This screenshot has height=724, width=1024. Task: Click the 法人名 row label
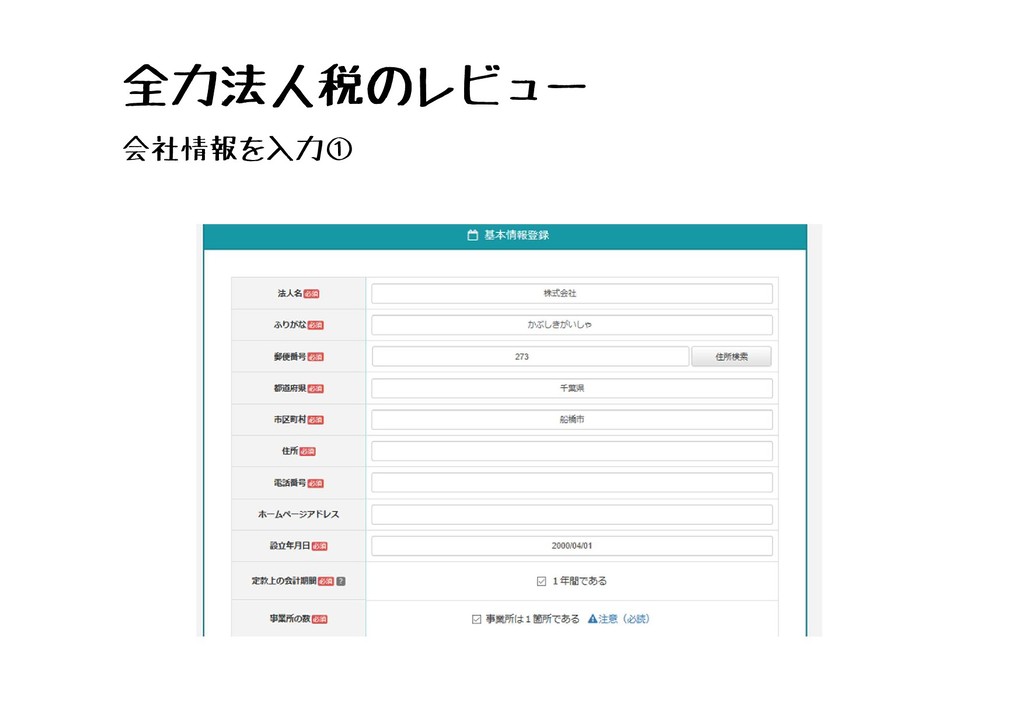[290, 293]
